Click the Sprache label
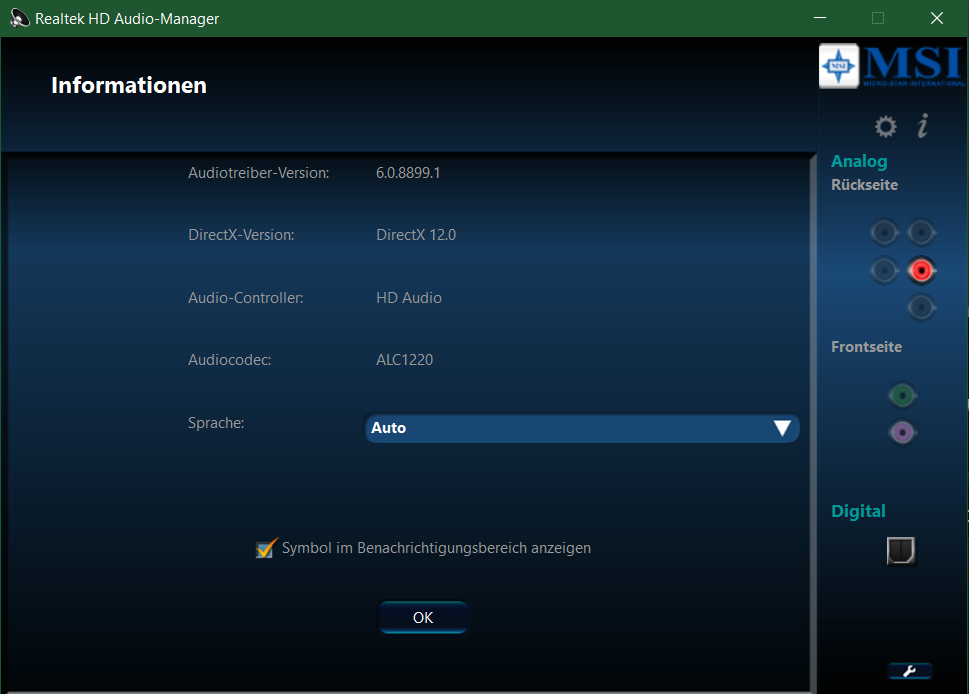This screenshot has height=694, width=969. (216, 423)
